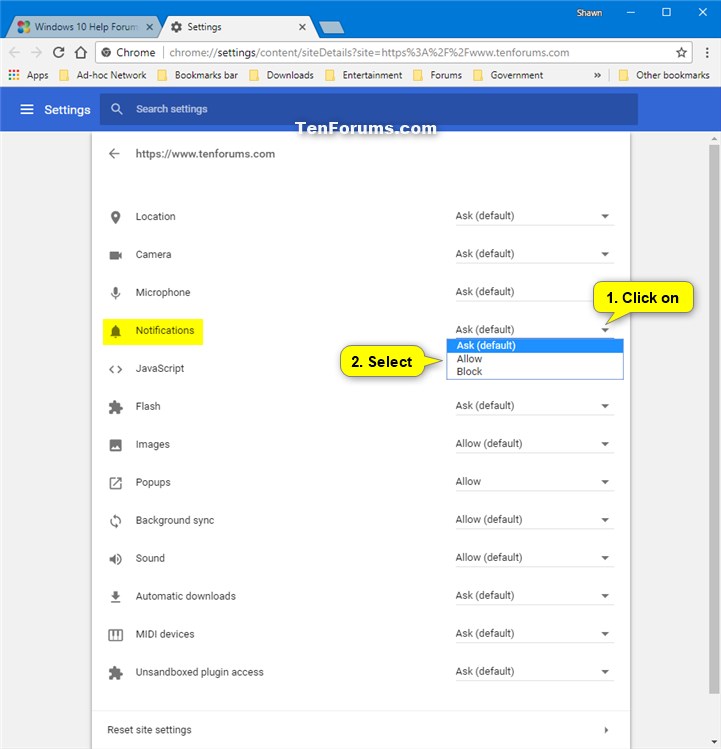This screenshot has height=749, width=721.
Task: Go to the browser home page
Action: click(81, 53)
